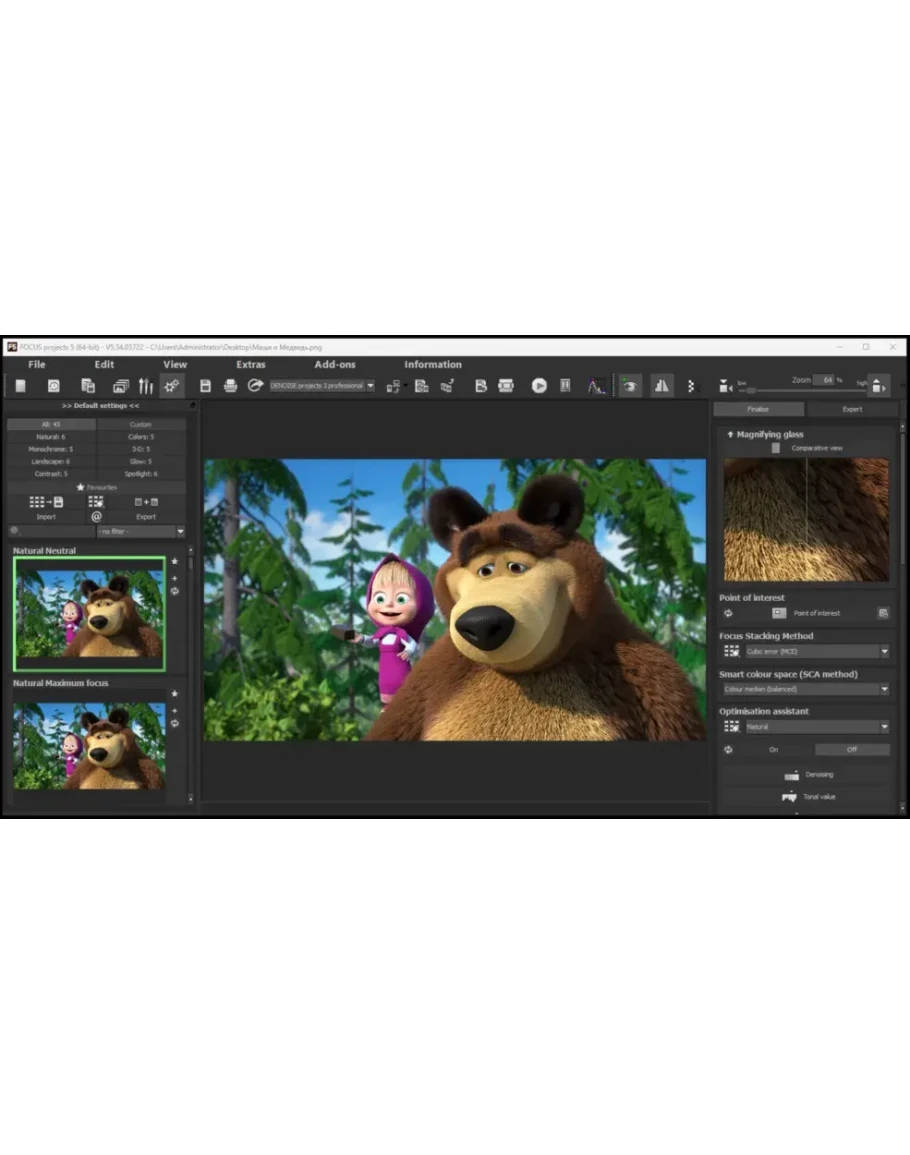Select the Custom presets category
The height and width of the screenshot is (1155, 910).
141,425
